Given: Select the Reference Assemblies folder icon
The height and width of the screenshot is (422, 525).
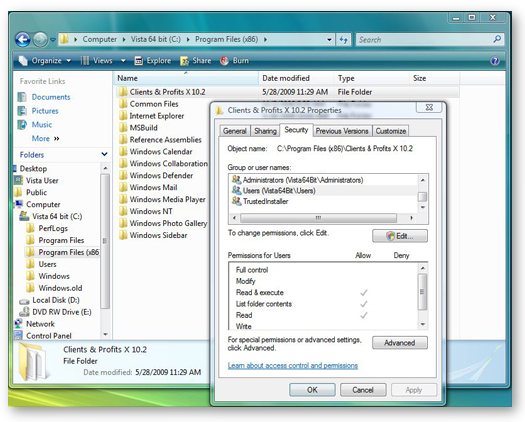Looking at the screenshot, I should coord(123,139).
